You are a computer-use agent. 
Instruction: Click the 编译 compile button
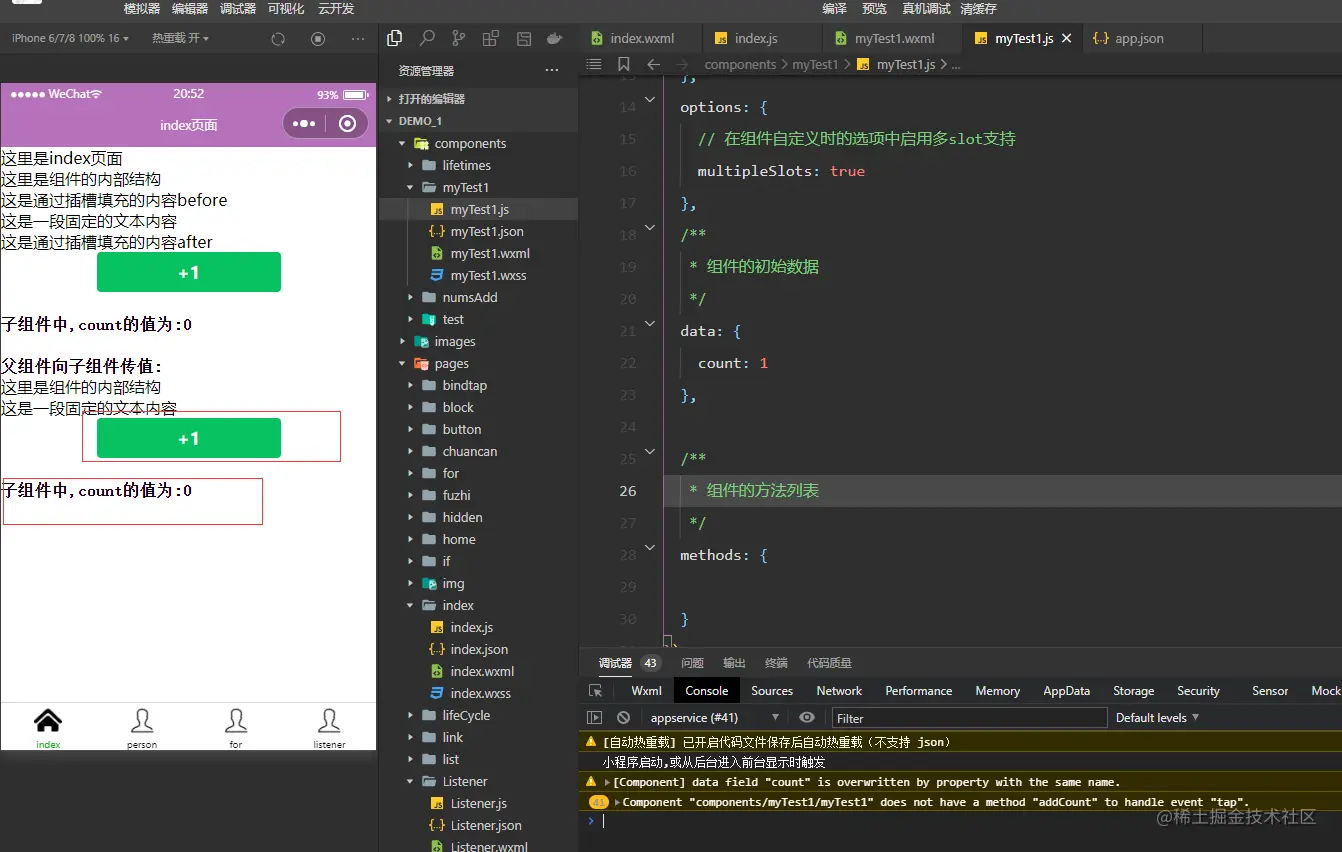tap(835, 8)
